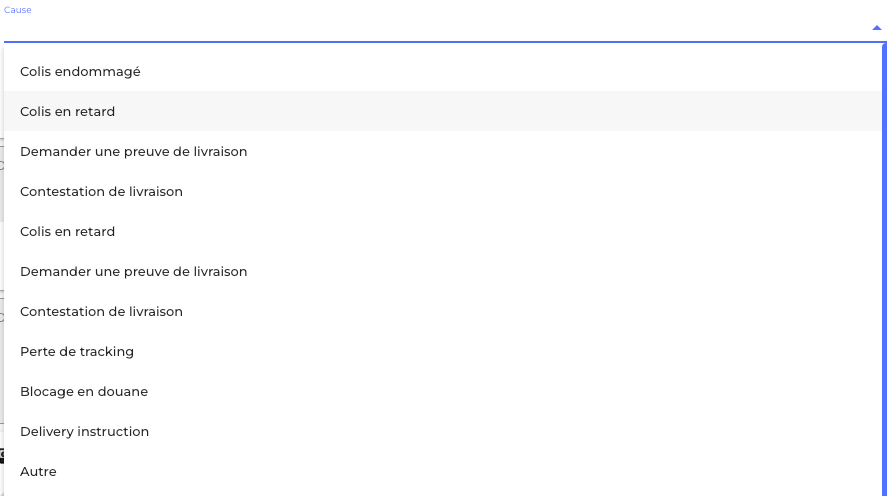The width and height of the screenshot is (887, 496).
Task: Collapse the Cause dropdown using the arrow
Action: 876,28
